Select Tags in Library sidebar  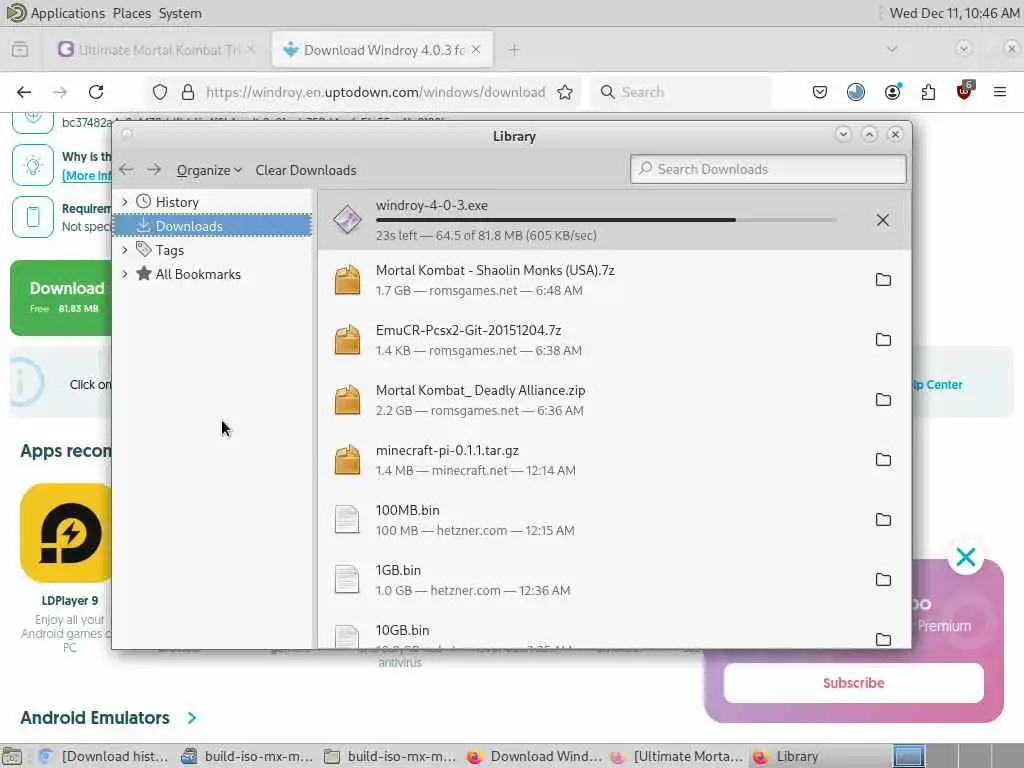[170, 250]
